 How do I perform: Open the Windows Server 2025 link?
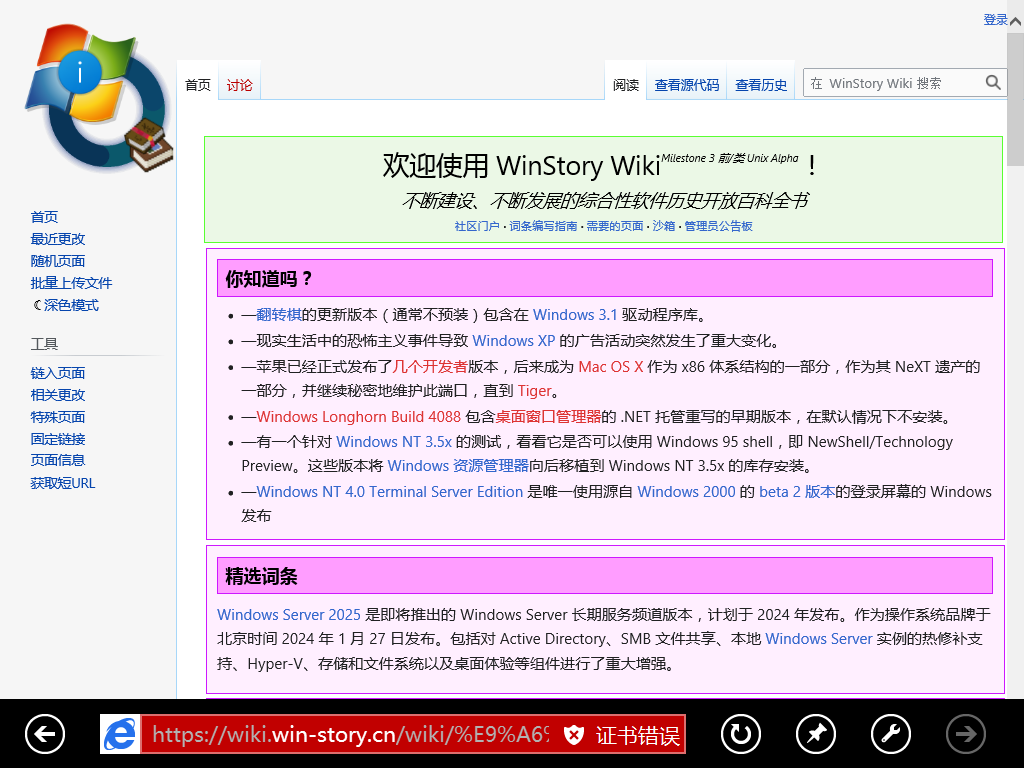(x=289, y=615)
